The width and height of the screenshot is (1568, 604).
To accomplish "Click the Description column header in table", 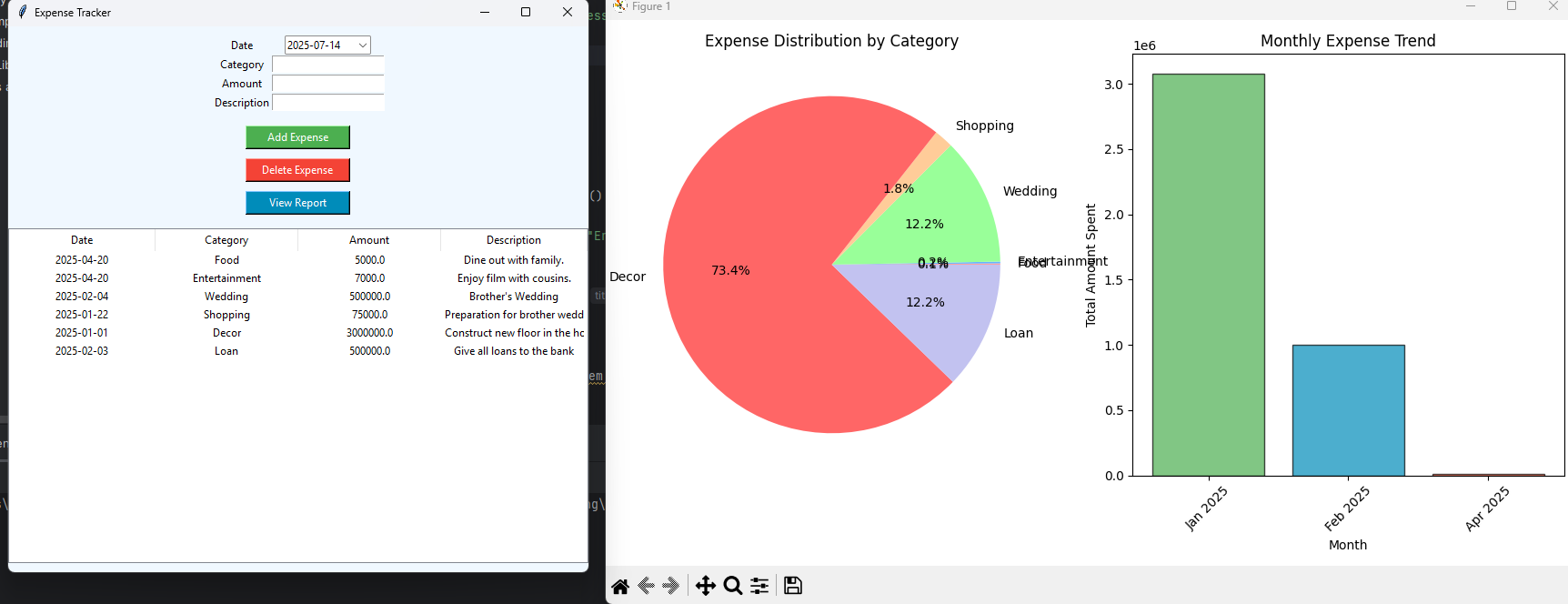I will (514, 240).
